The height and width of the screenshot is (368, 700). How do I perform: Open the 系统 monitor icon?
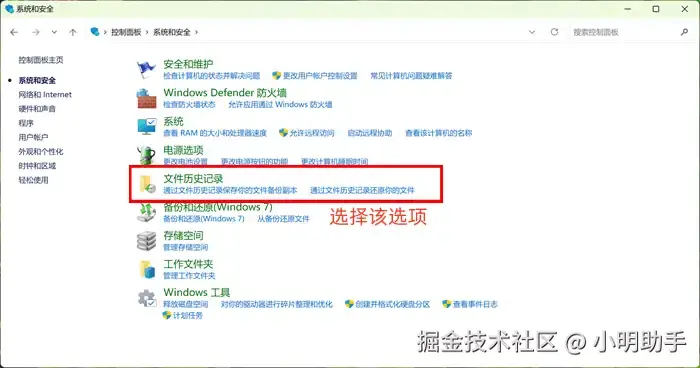coord(147,127)
